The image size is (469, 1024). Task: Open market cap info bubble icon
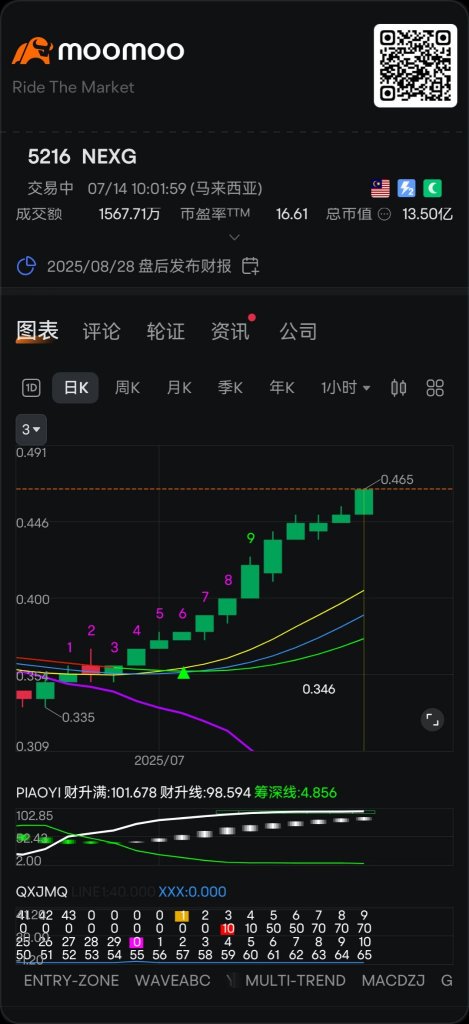coord(385,214)
